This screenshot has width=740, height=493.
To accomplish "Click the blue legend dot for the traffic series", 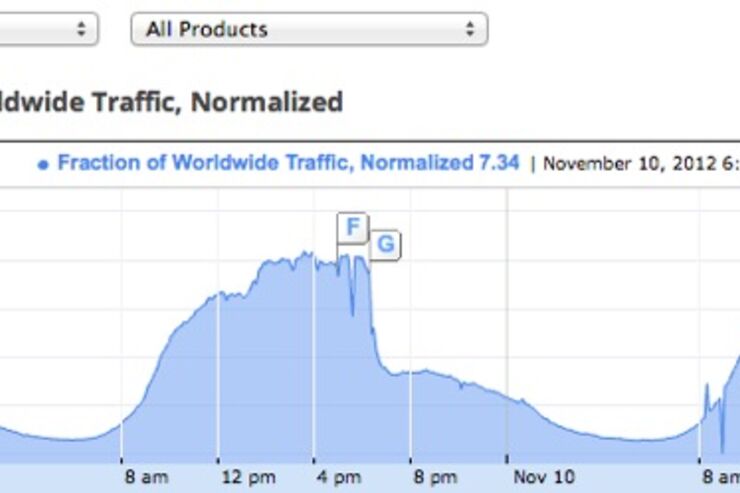I will point(43,165).
